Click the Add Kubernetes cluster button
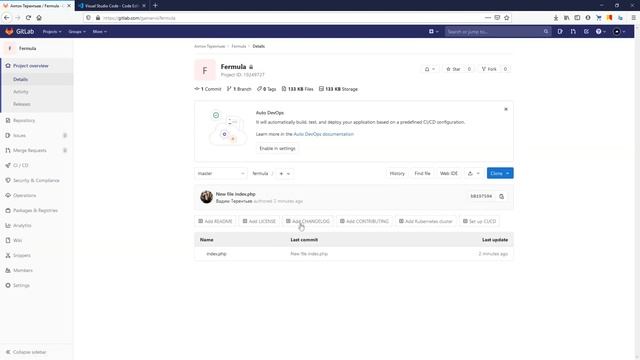The height and width of the screenshot is (360, 640). (426, 221)
